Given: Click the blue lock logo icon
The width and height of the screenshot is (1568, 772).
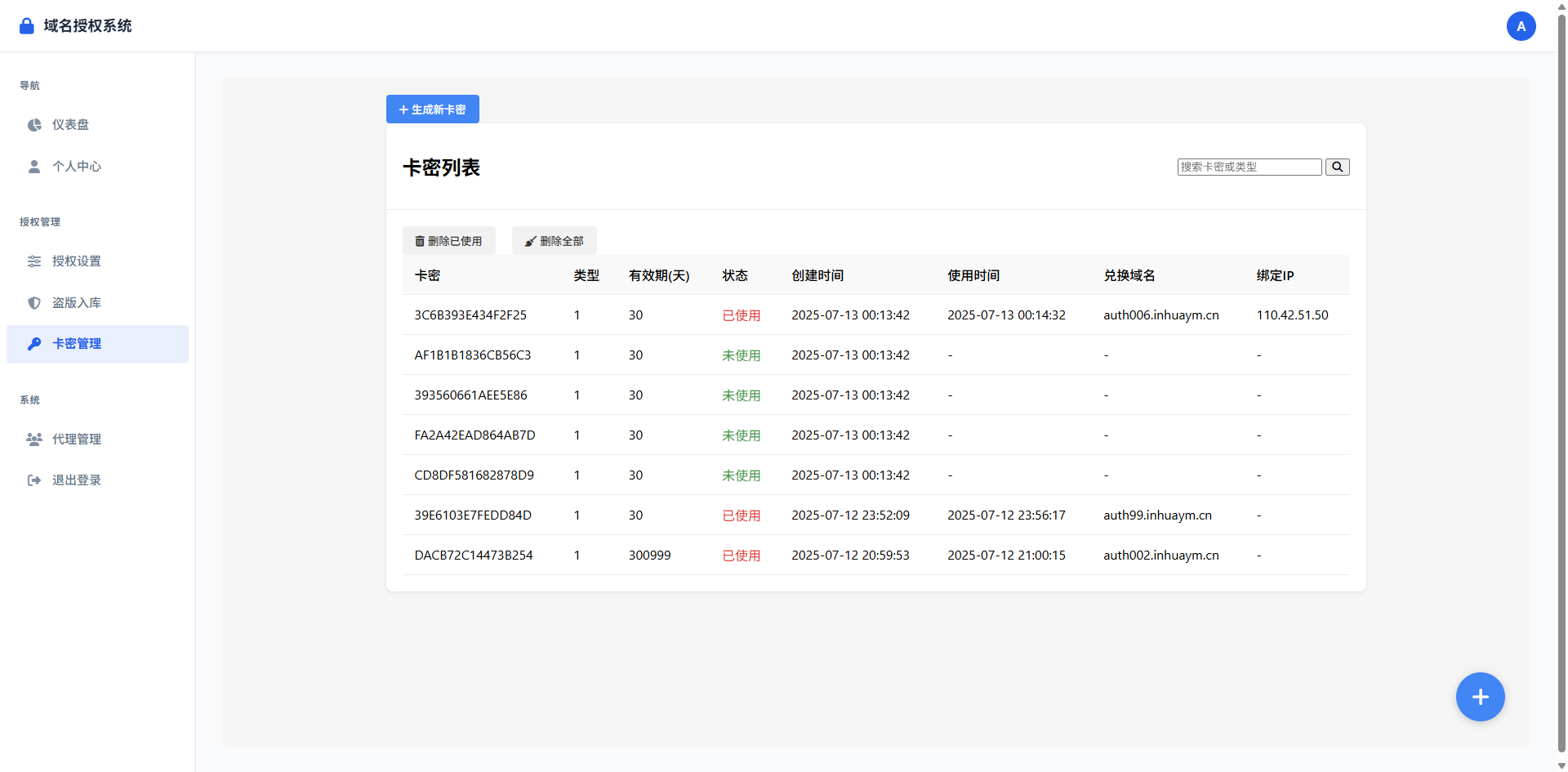Looking at the screenshot, I should (x=27, y=26).
